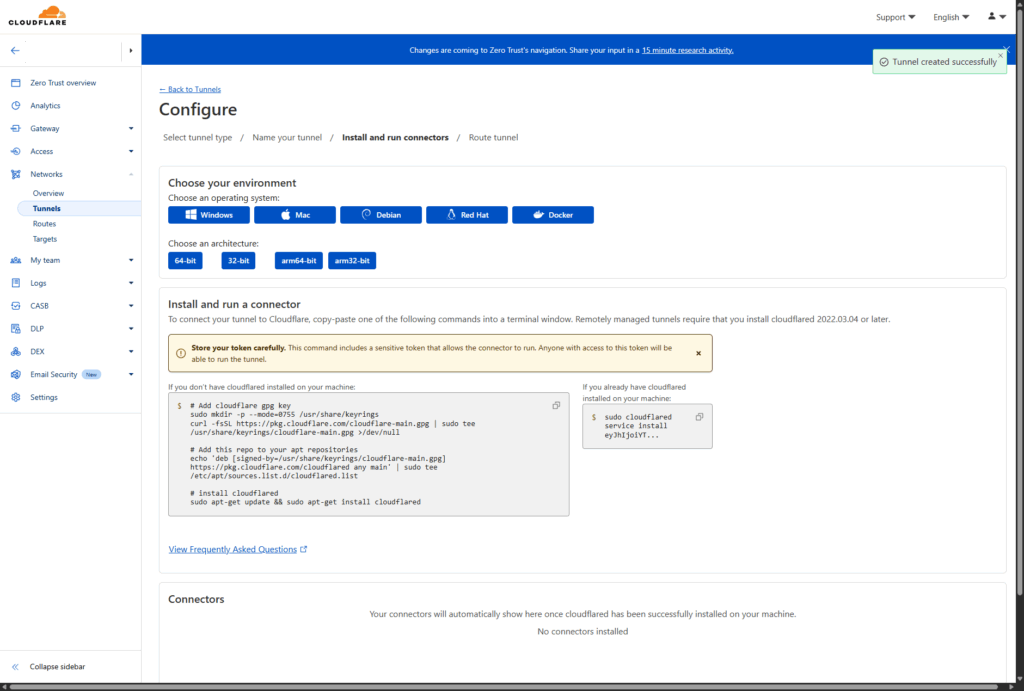The image size is (1024, 691).
Task: Open Settings from the sidebar
Action: (44, 397)
